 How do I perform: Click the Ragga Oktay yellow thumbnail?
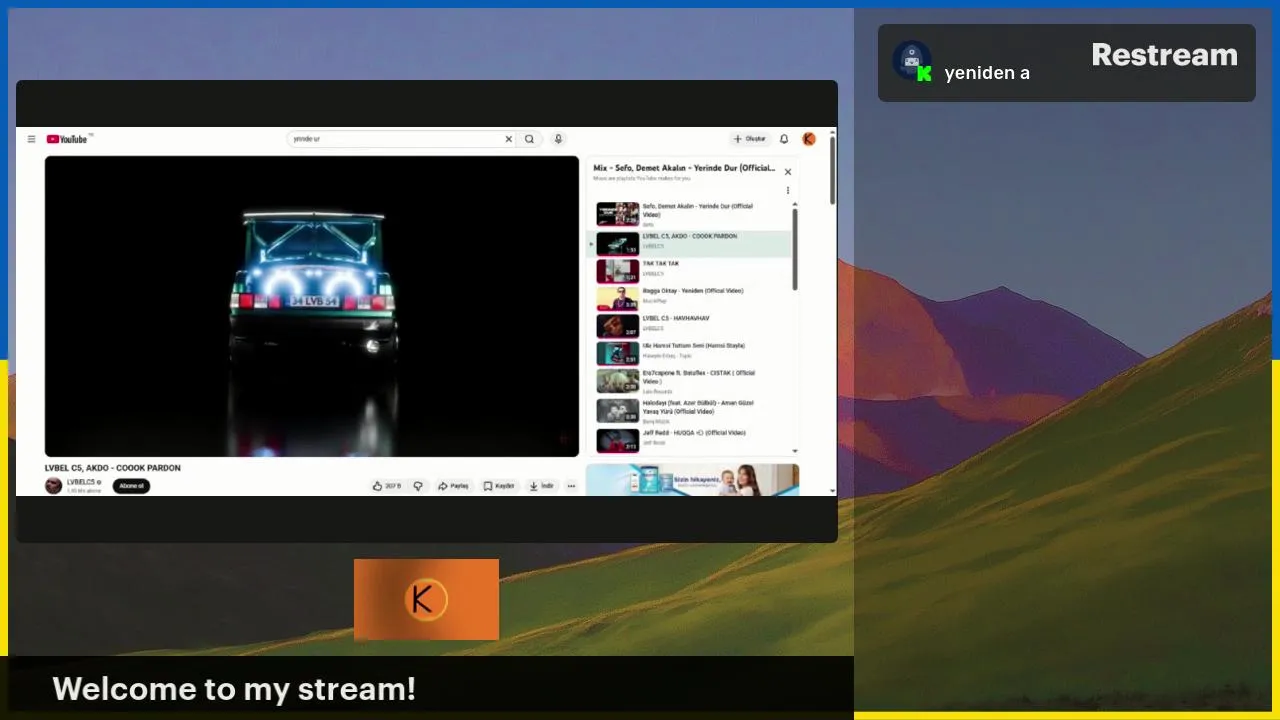(618, 298)
